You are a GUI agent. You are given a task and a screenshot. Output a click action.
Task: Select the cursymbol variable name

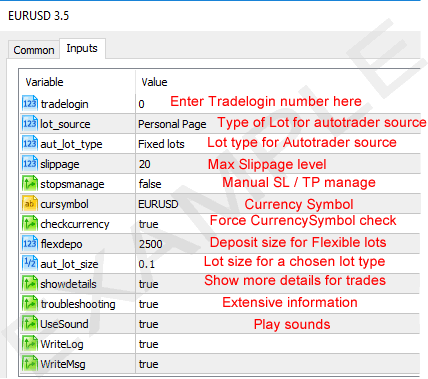(x=64, y=204)
